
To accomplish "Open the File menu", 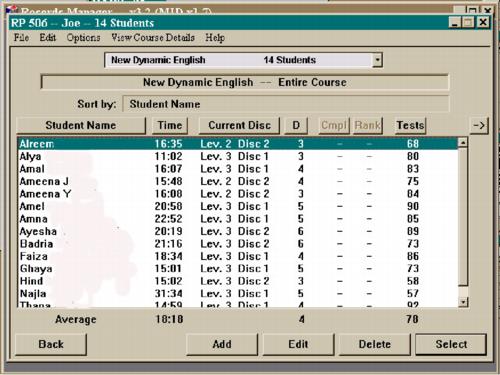I will [x=21, y=37].
